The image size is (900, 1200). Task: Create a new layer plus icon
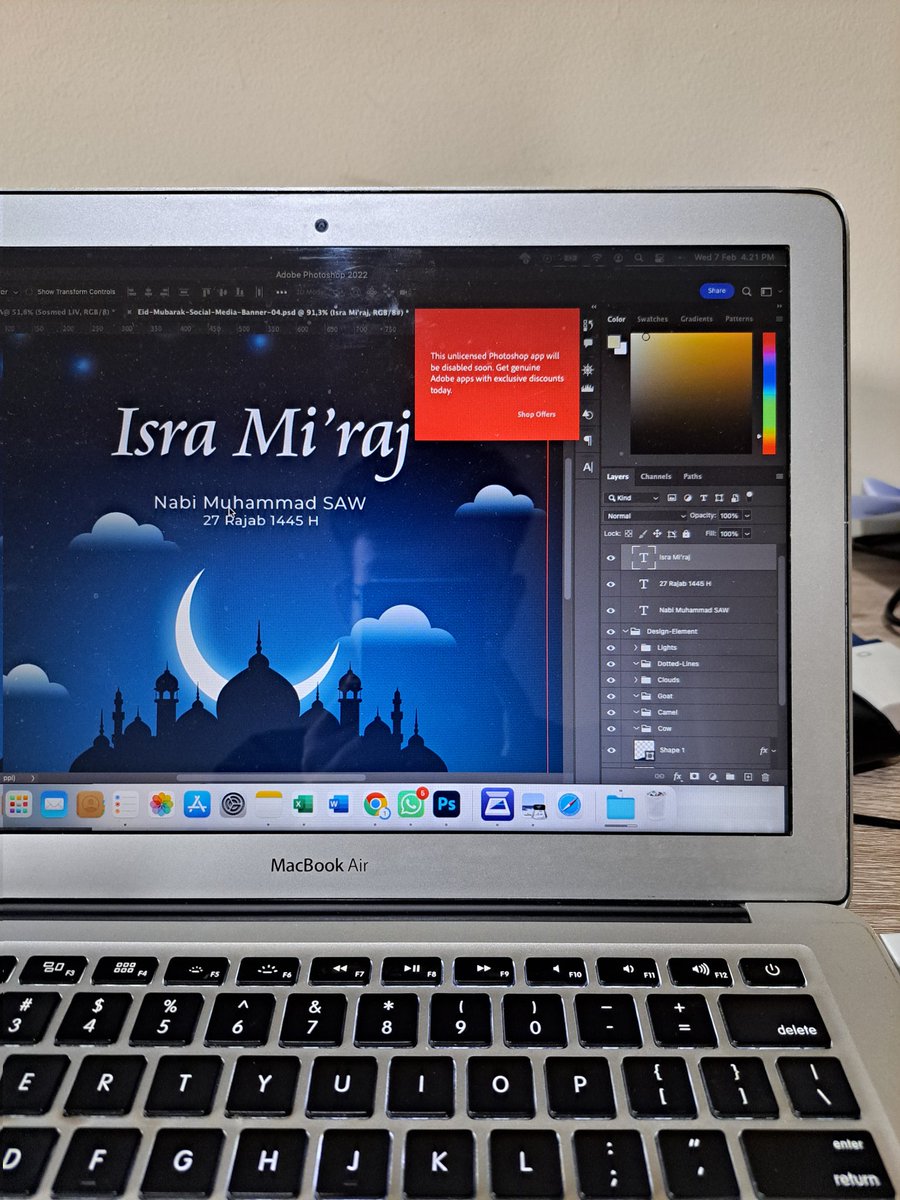point(748,777)
